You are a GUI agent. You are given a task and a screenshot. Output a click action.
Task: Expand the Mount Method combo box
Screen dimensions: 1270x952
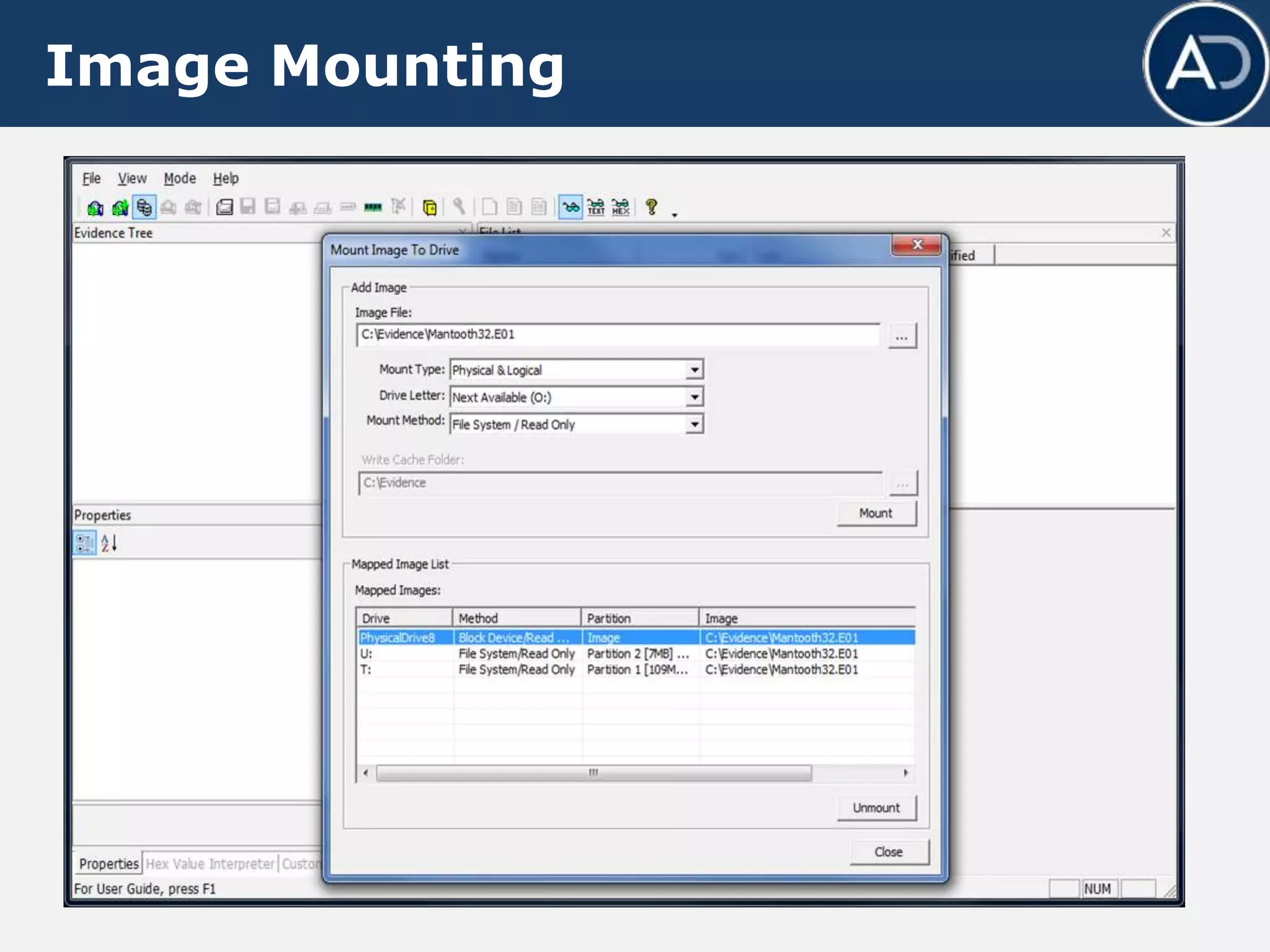[x=695, y=424]
